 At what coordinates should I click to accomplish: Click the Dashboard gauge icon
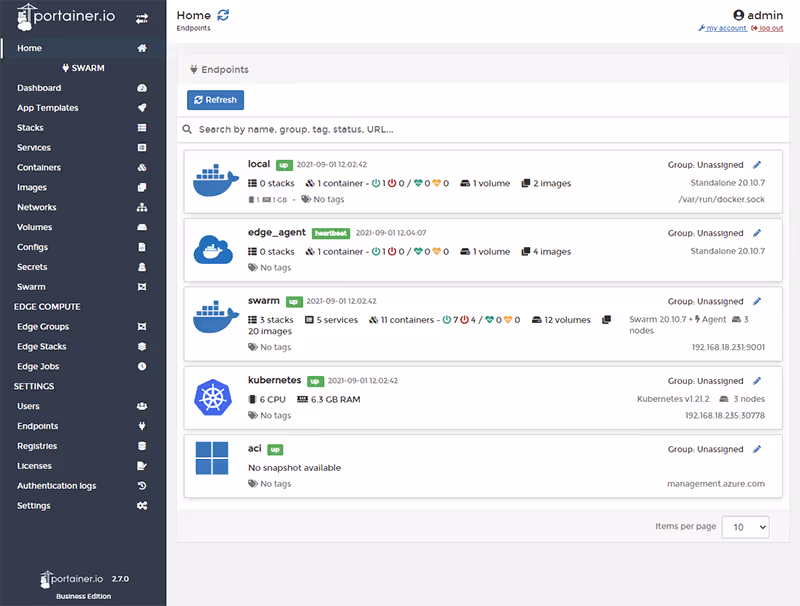click(142, 88)
